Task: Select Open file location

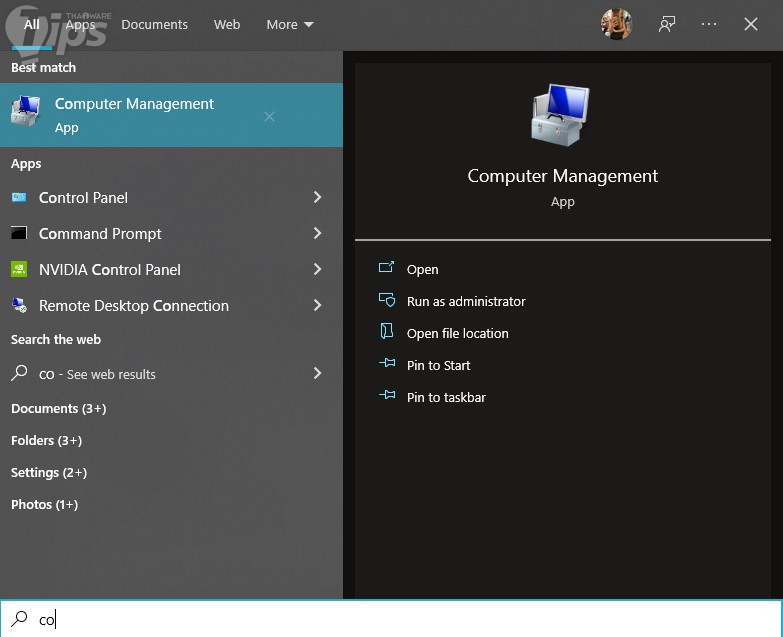Action: point(457,333)
